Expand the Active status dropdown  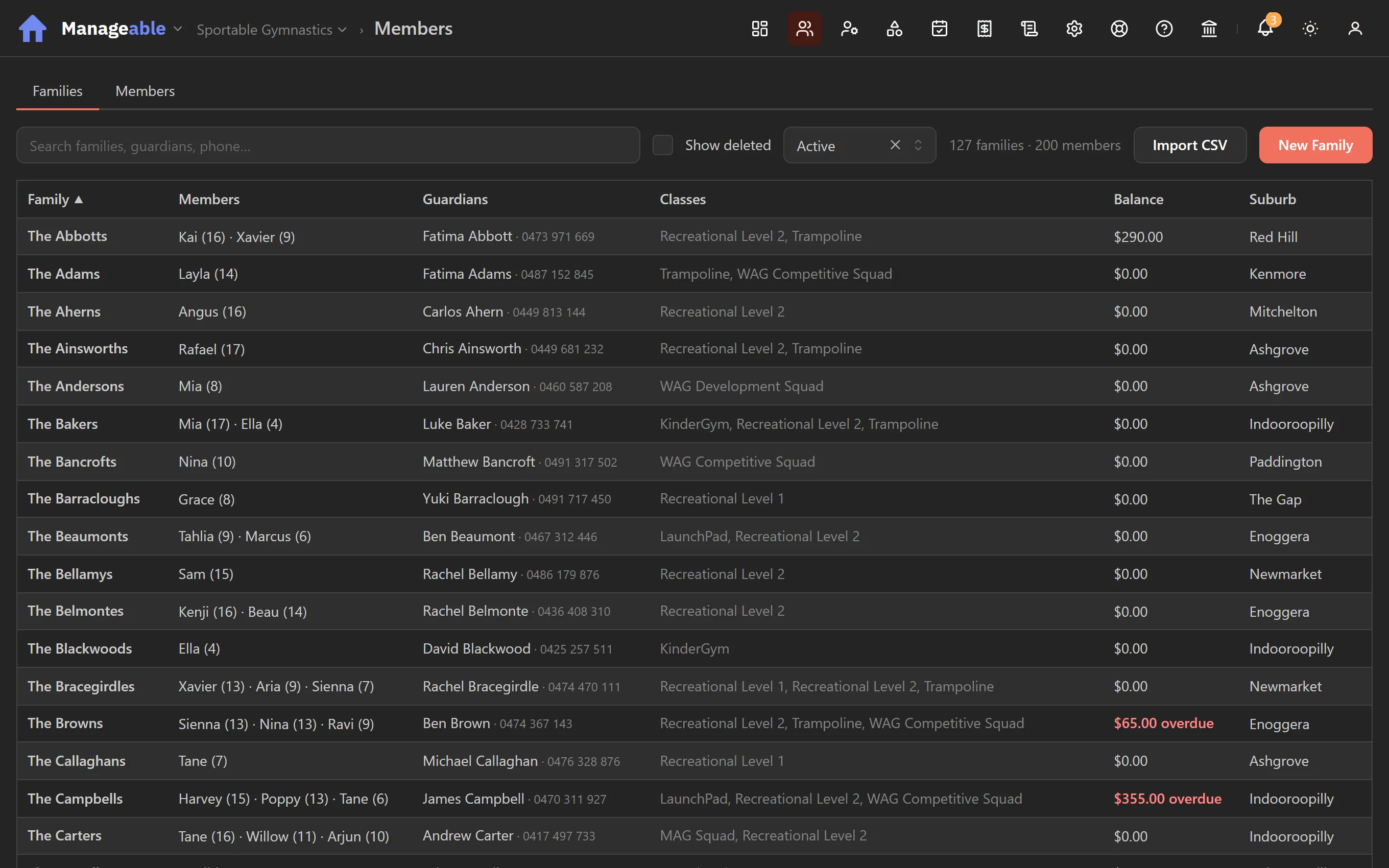918,145
